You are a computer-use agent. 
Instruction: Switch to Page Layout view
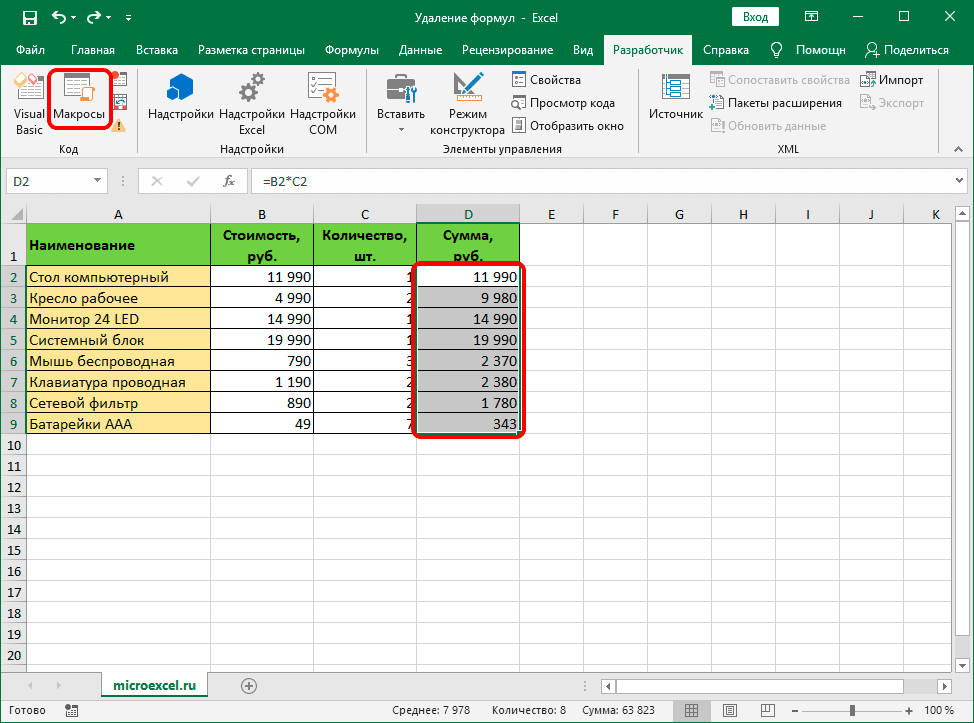tap(729, 710)
